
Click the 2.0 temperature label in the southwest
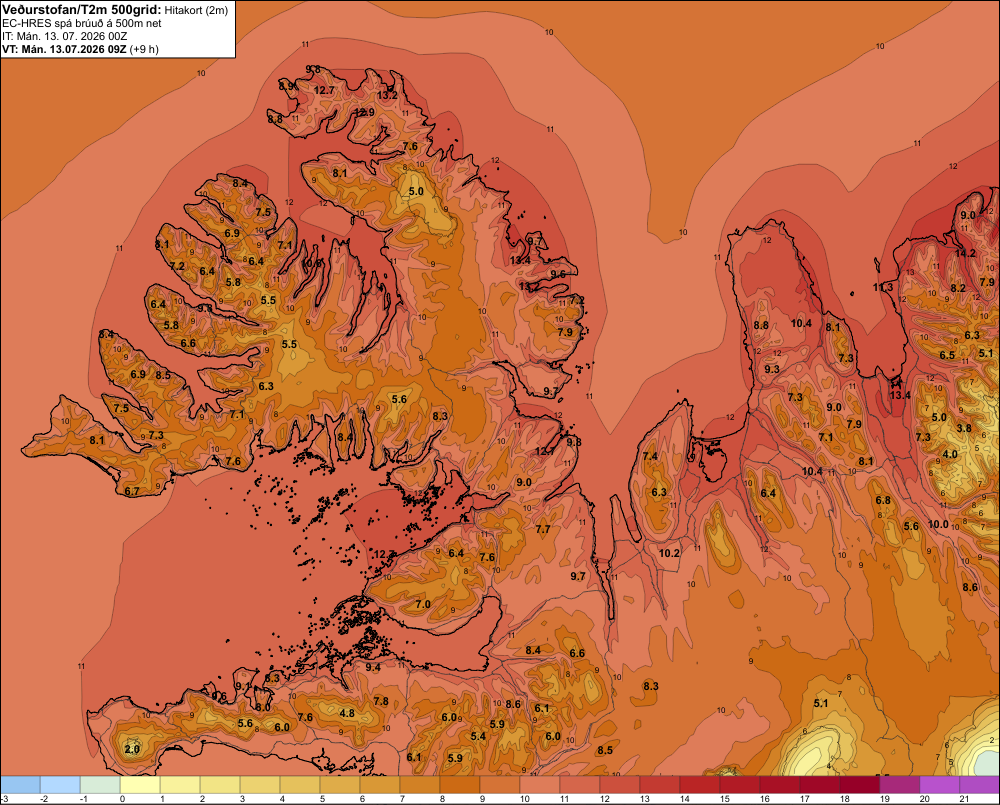click(x=132, y=749)
